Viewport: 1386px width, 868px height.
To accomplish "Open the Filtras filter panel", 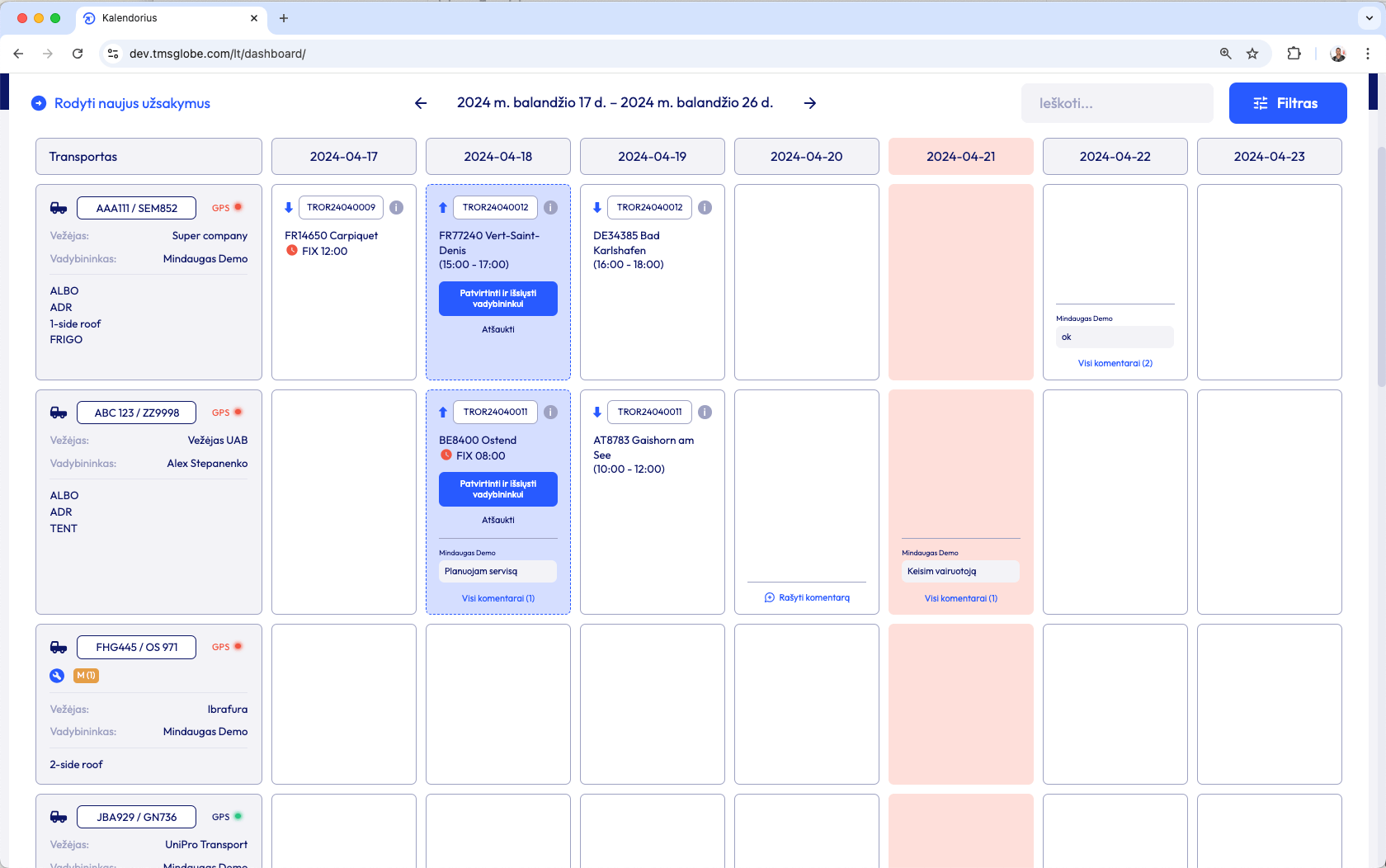I will click(x=1287, y=103).
